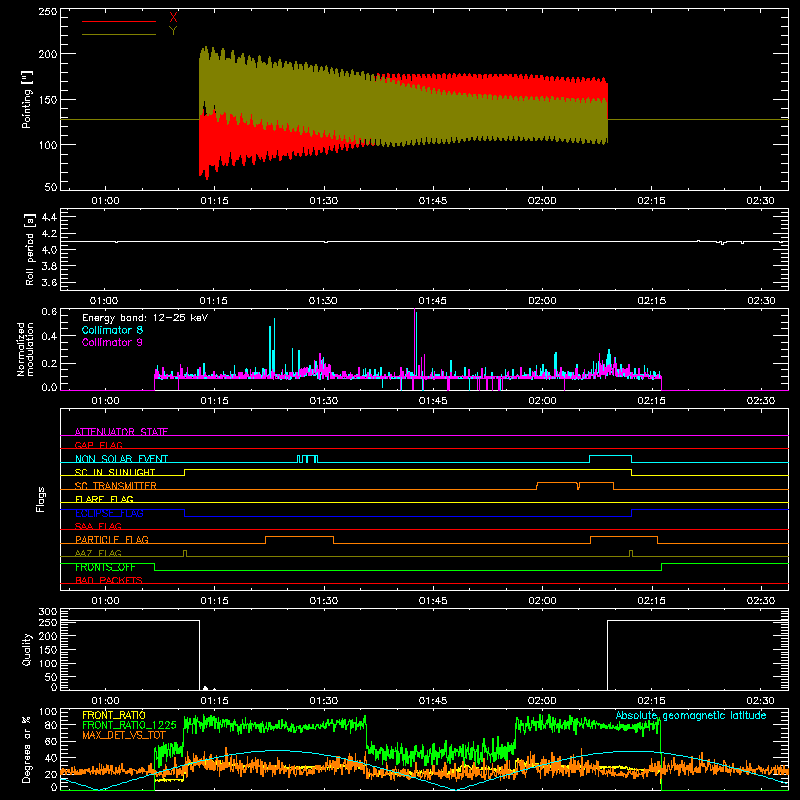The image size is (800, 800).
Task: Click the Absolute geomagnetic latitude label
Action: (691, 715)
